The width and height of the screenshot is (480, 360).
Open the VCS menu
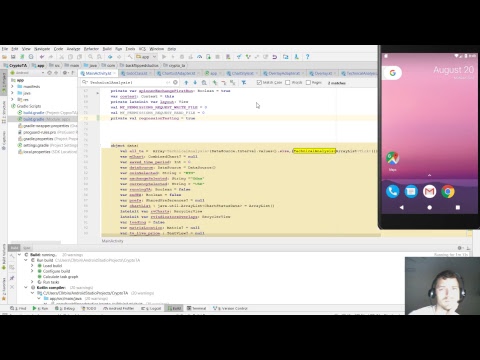click(142, 49)
